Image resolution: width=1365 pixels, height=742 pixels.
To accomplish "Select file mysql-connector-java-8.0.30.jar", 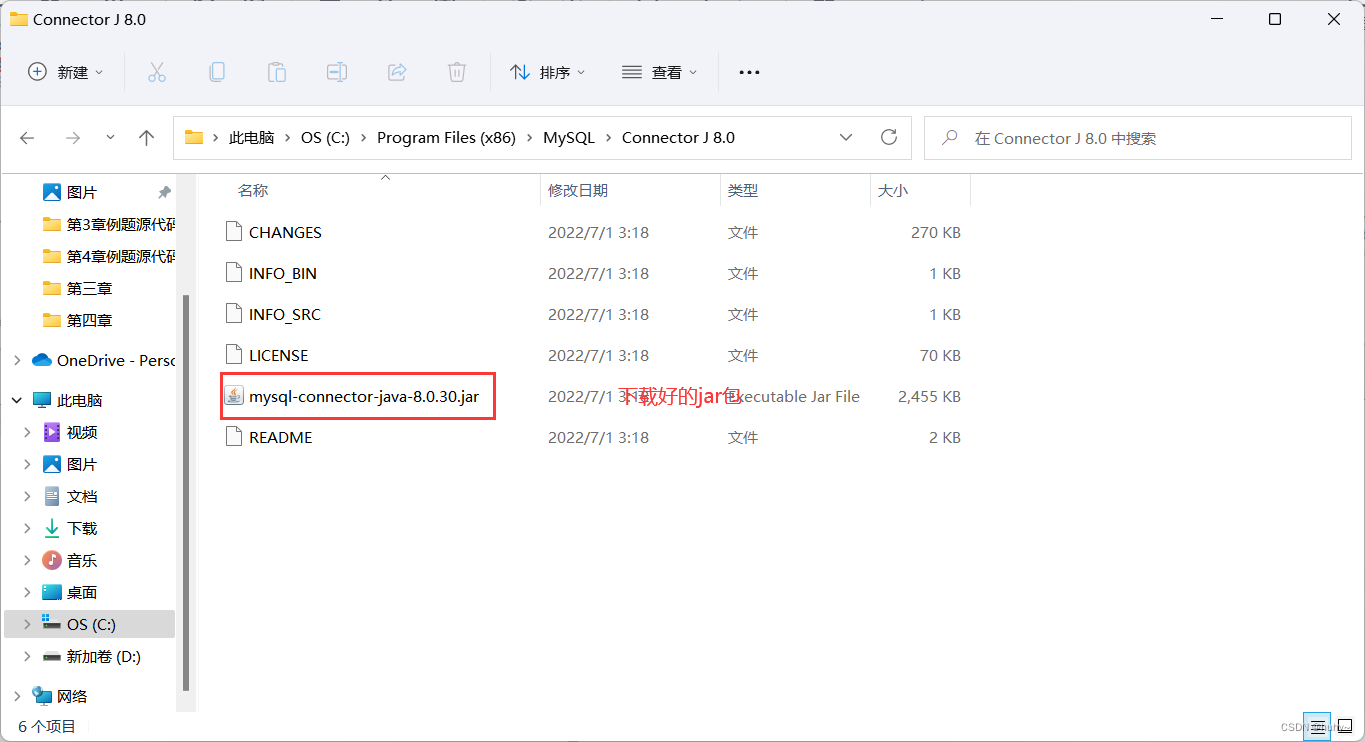I will click(x=364, y=396).
